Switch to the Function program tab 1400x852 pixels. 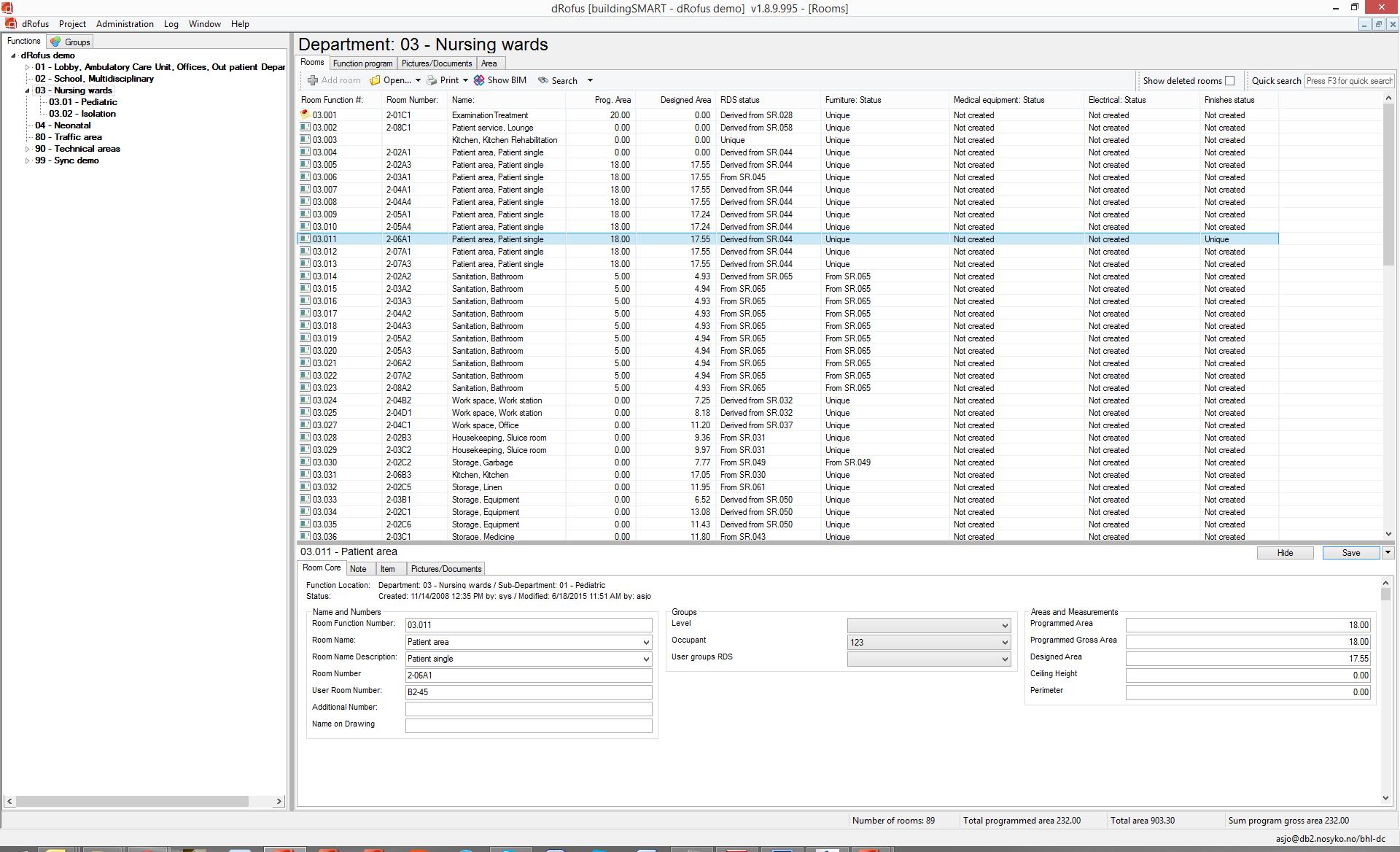click(x=362, y=63)
